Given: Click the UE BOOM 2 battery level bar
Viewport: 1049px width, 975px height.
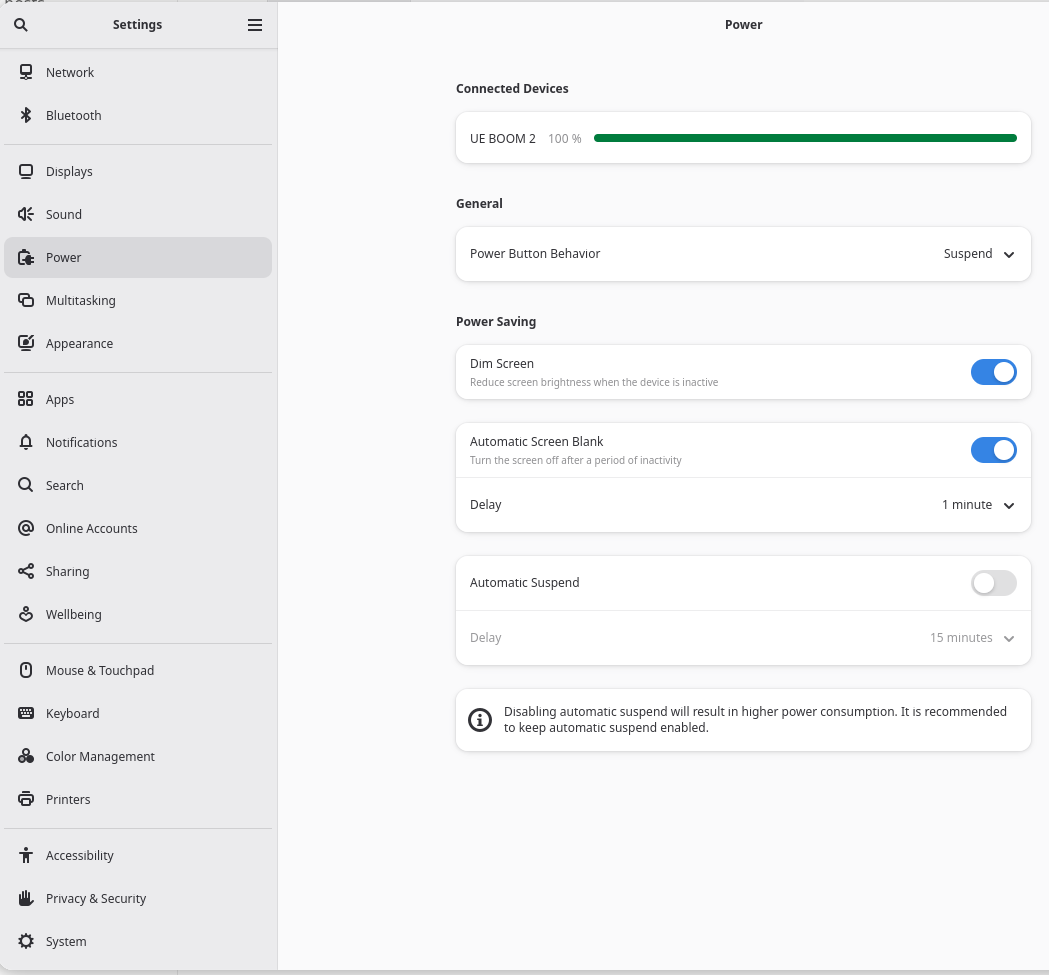Looking at the screenshot, I should click(805, 138).
